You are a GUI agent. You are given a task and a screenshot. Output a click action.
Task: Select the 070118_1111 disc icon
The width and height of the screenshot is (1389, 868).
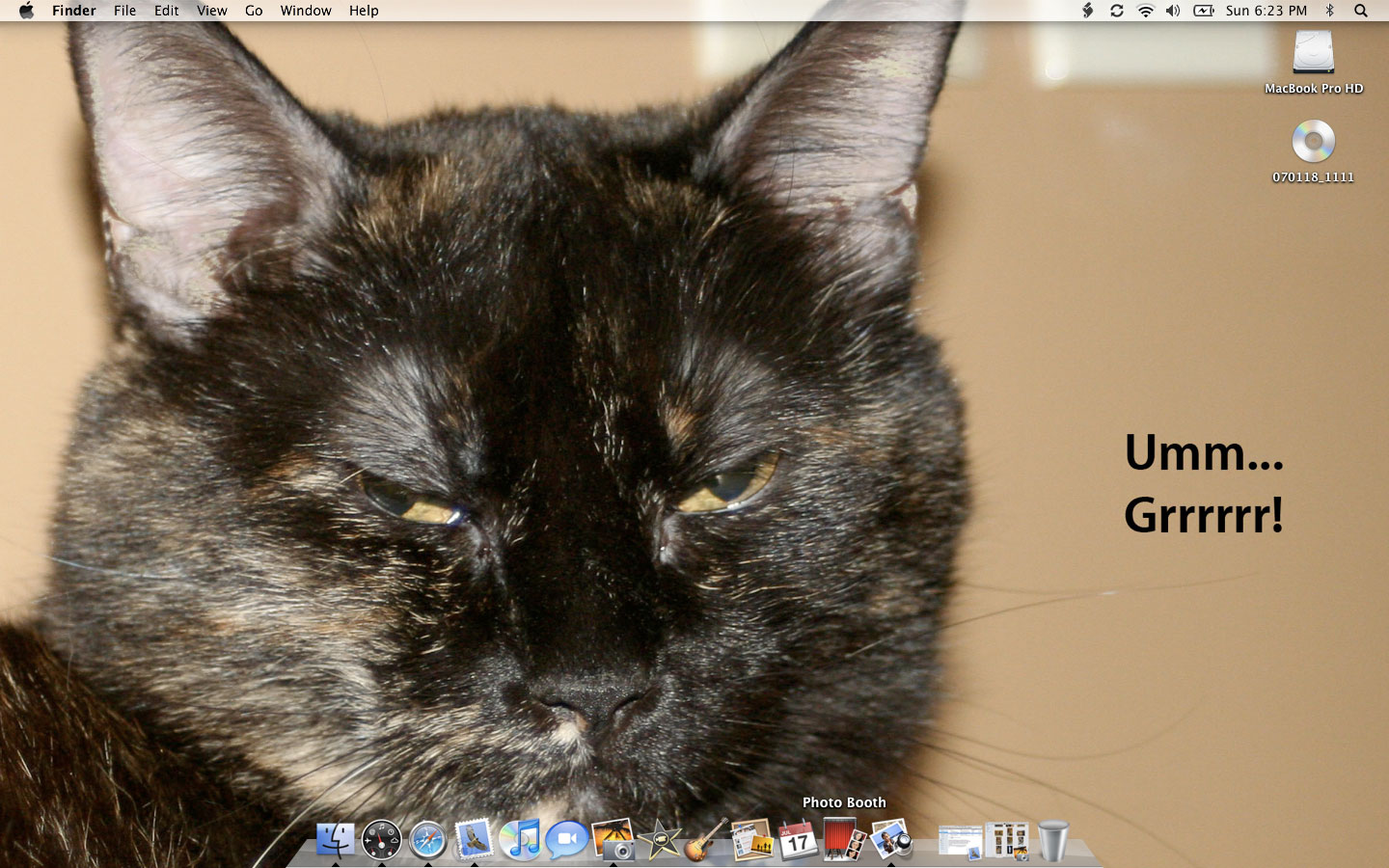[x=1314, y=141]
